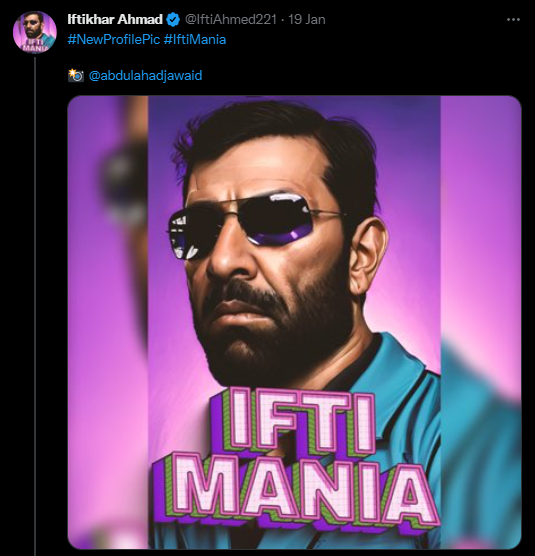This screenshot has height=556, width=535.
Task: Open the 19 Jan timestamp link
Action: [307, 20]
